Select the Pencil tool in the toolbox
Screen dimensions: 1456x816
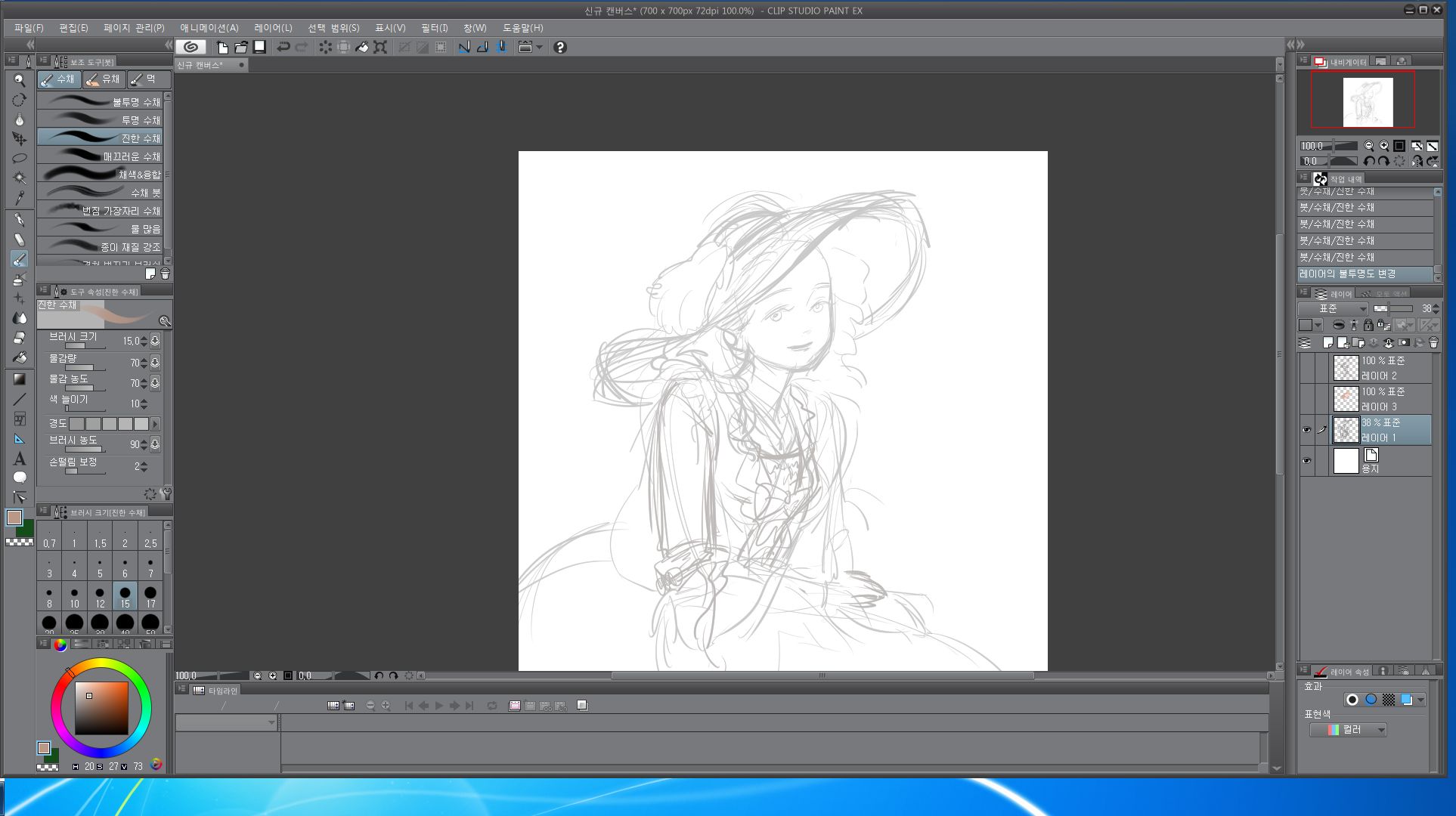[20, 240]
